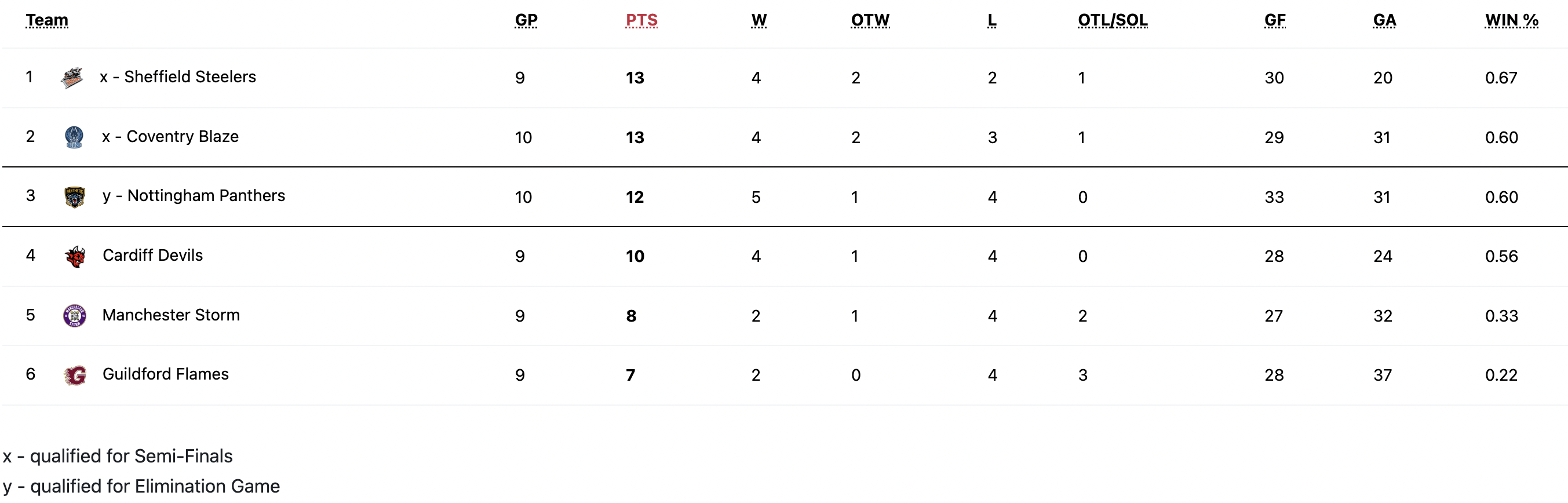The height and width of the screenshot is (503, 1568).
Task: Click the Team column header
Action: tap(47, 20)
